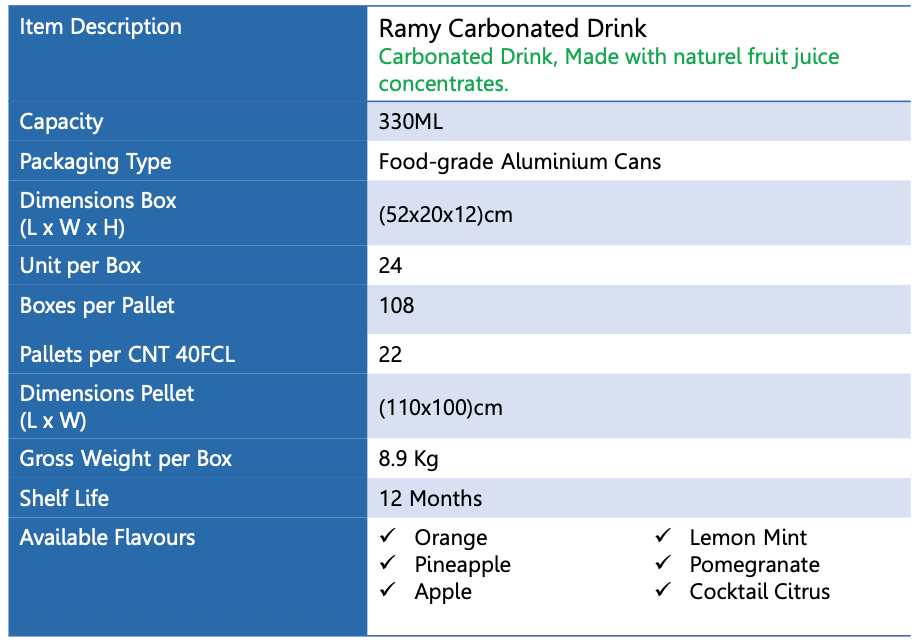
Task: Click the Food-grade Aluminium Cans cell
Action: tap(519, 162)
